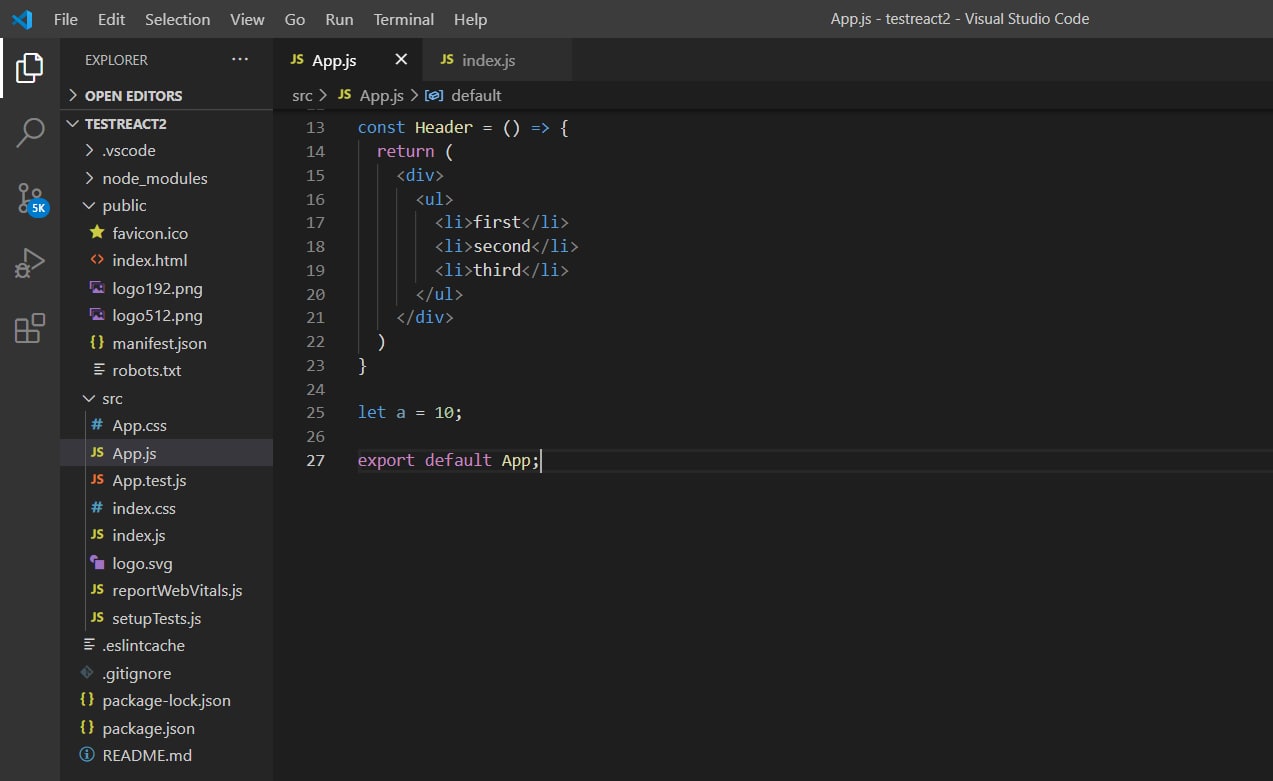Close the App.js editor tab

point(401,60)
